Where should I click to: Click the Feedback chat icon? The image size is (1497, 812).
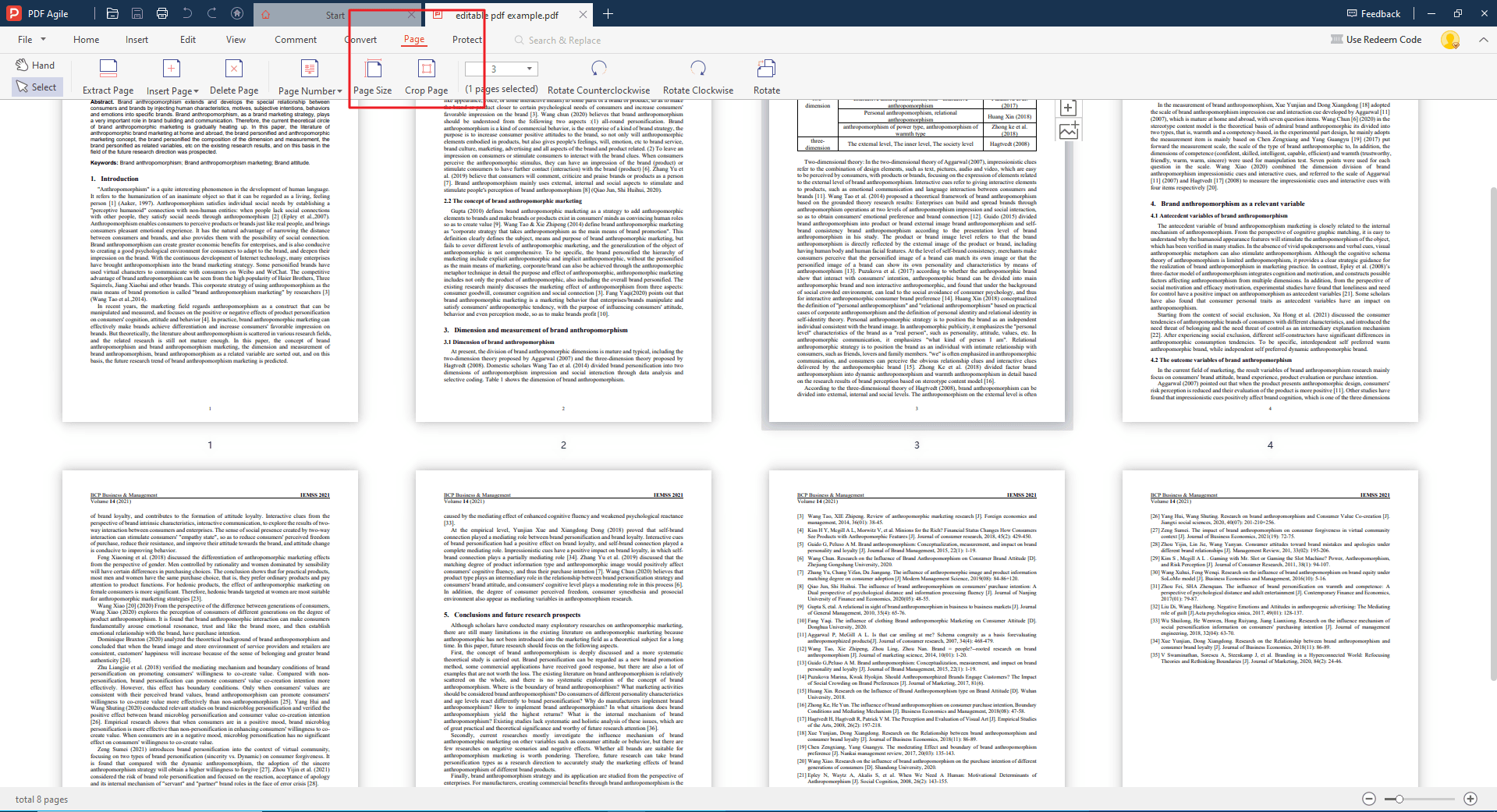[1352, 14]
